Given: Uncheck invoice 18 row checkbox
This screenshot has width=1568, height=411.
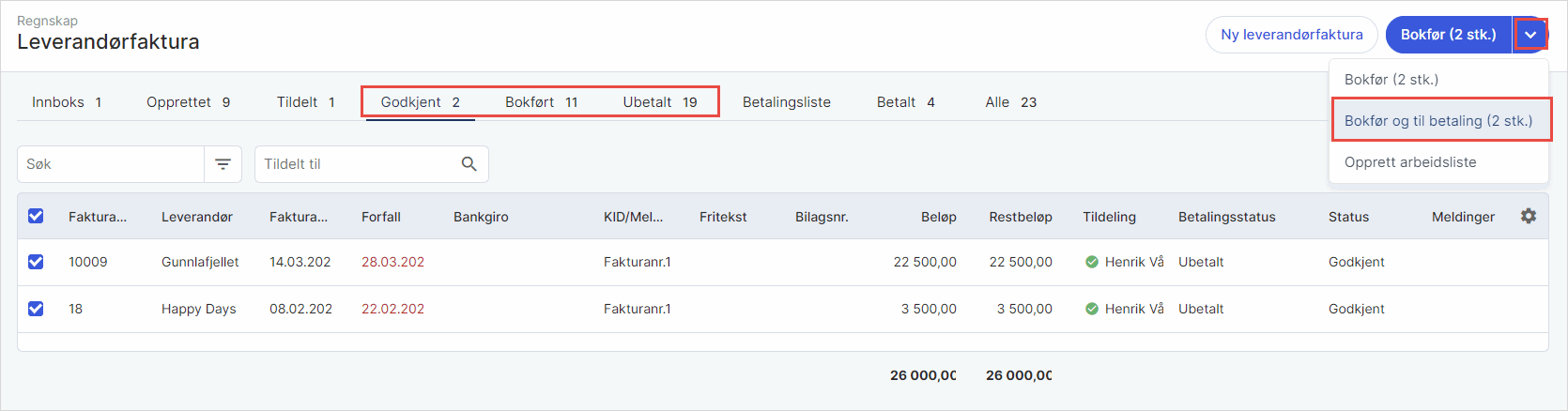Looking at the screenshot, I should [36, 309].
